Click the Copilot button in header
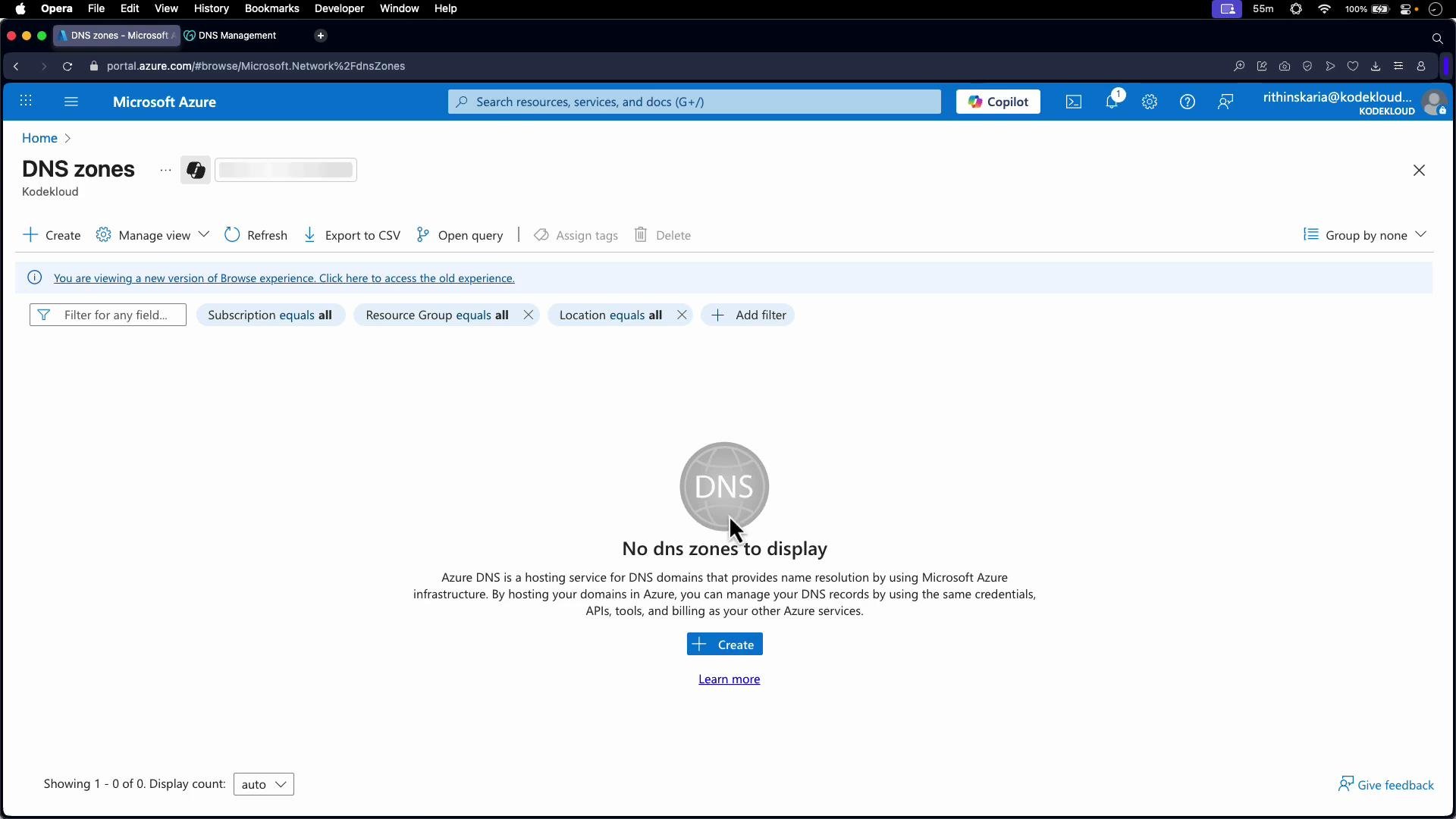 coord(998,102)
